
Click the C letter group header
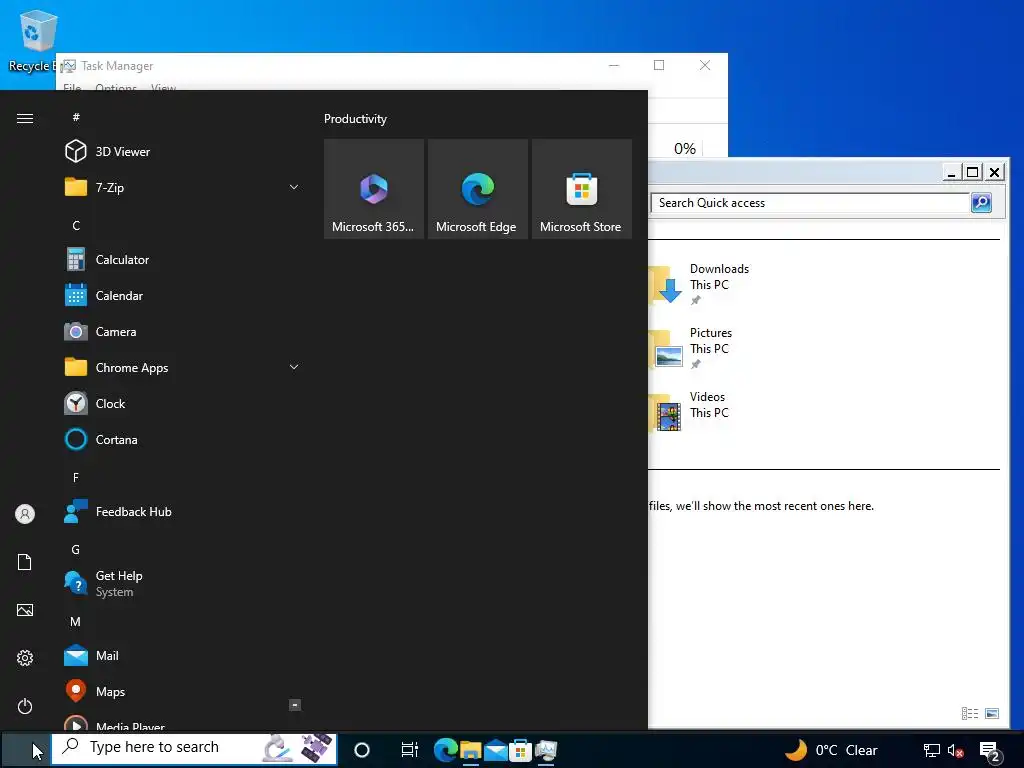(76, 225)
